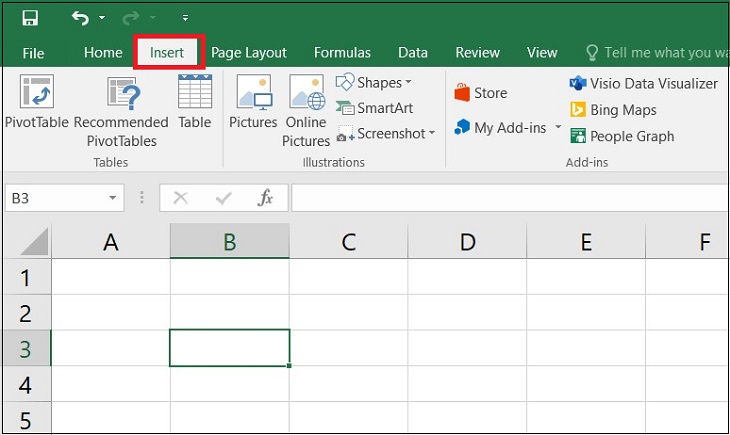Open the Bing Maps add-in

(x=613, y=110)
